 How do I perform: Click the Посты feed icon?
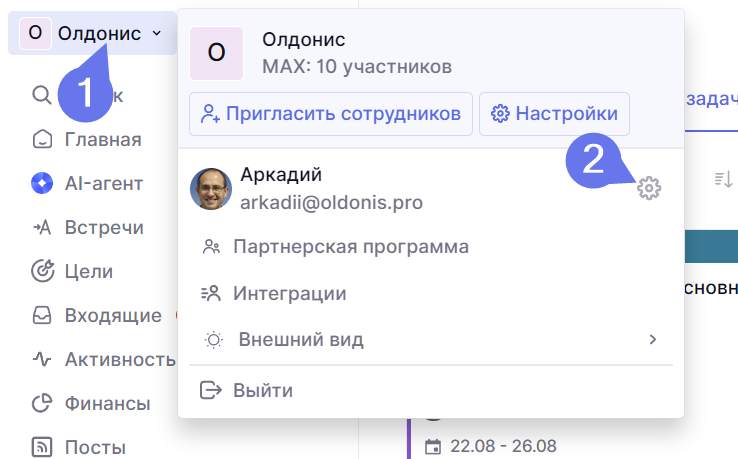42,447
